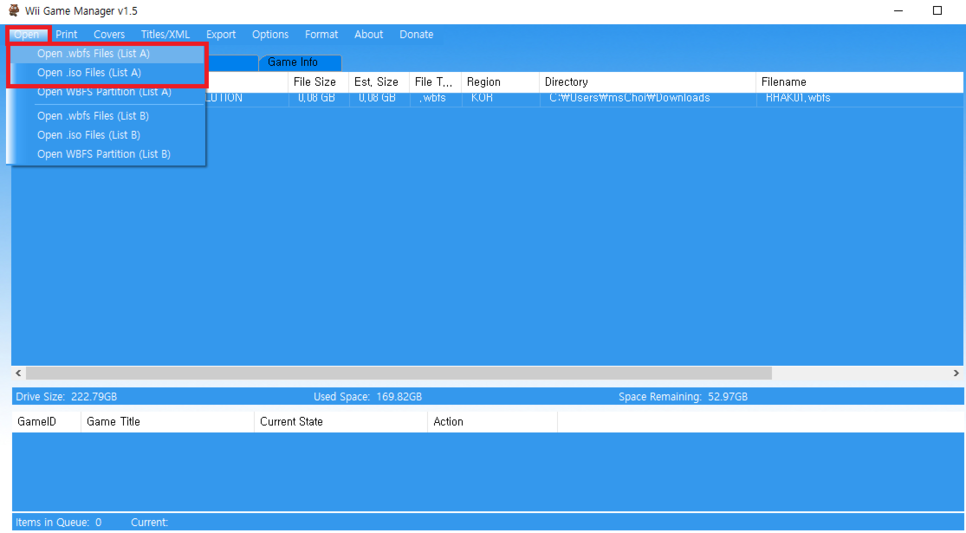Image resolution: width=966 pixels, height=533 pixels.
Task: Choose Open .wbfs Files (List B)
Action: coord(106,116)
